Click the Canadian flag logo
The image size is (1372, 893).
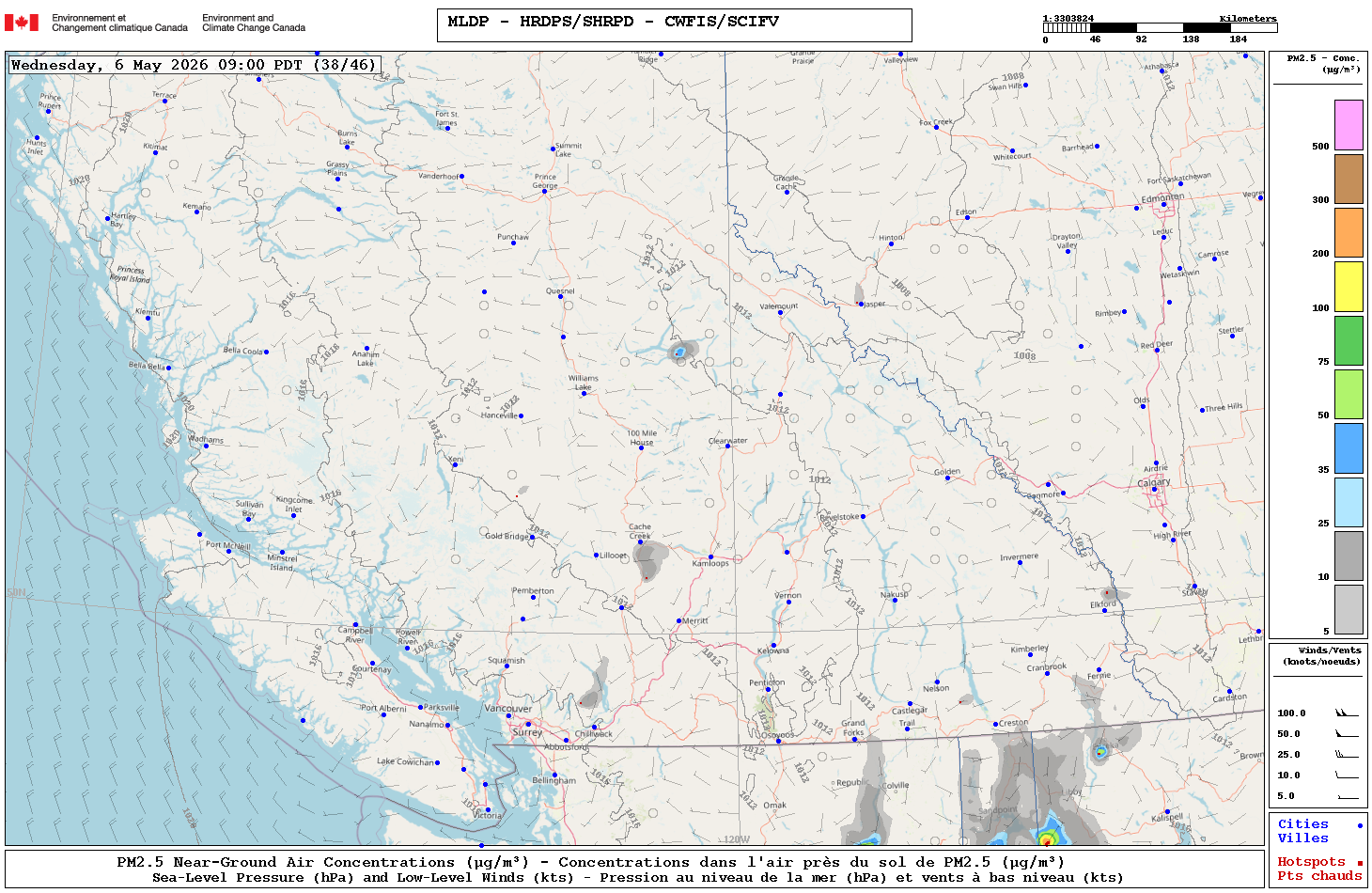[22, 23]
